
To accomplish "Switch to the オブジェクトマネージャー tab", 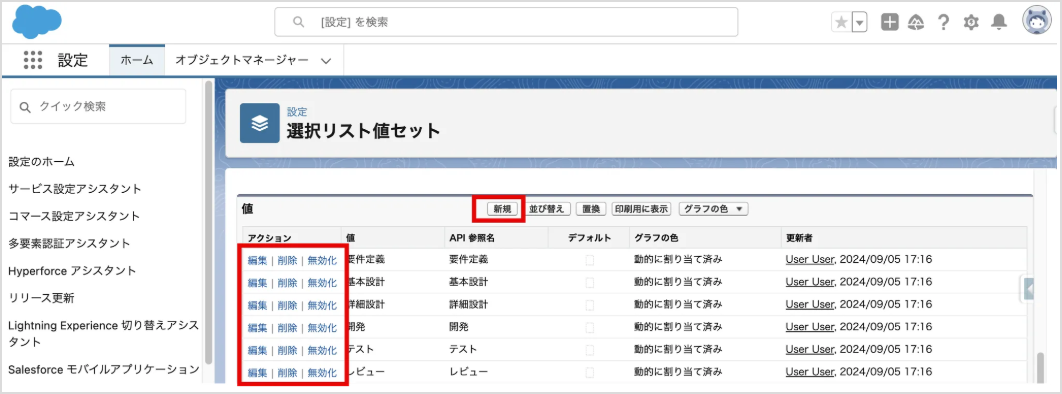I will tap(242, 60).
